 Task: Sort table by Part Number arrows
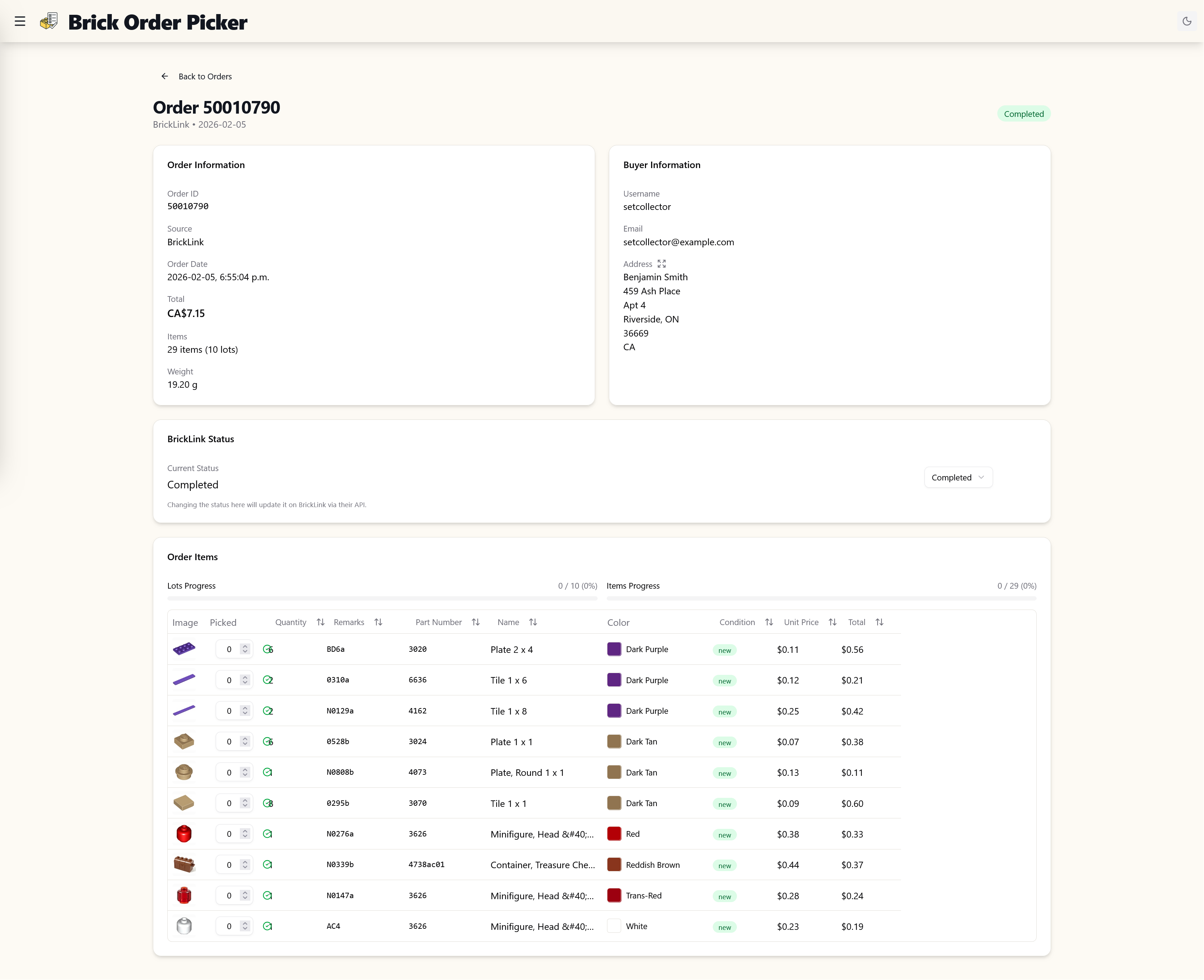475,622
